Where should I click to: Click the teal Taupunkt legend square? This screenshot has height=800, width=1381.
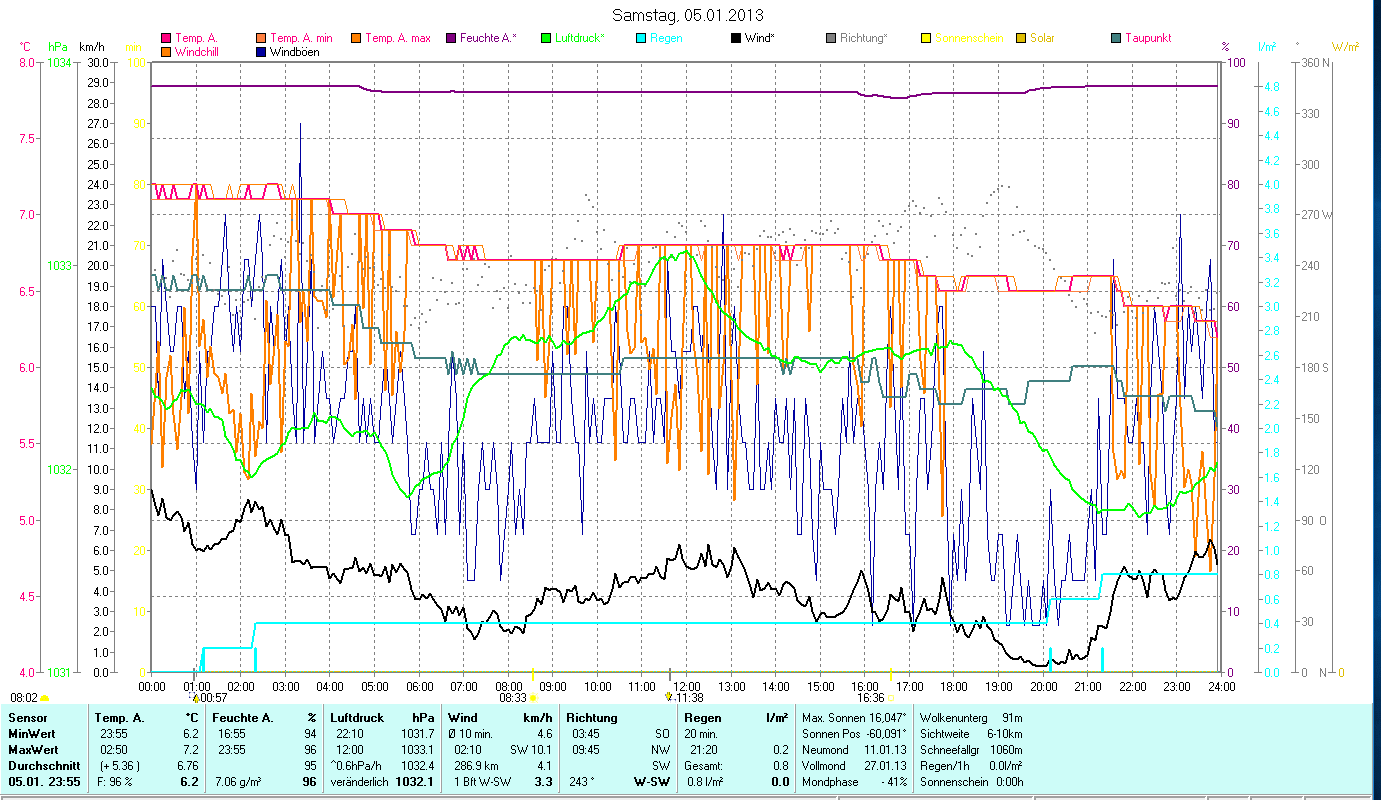click(1116, 39)
